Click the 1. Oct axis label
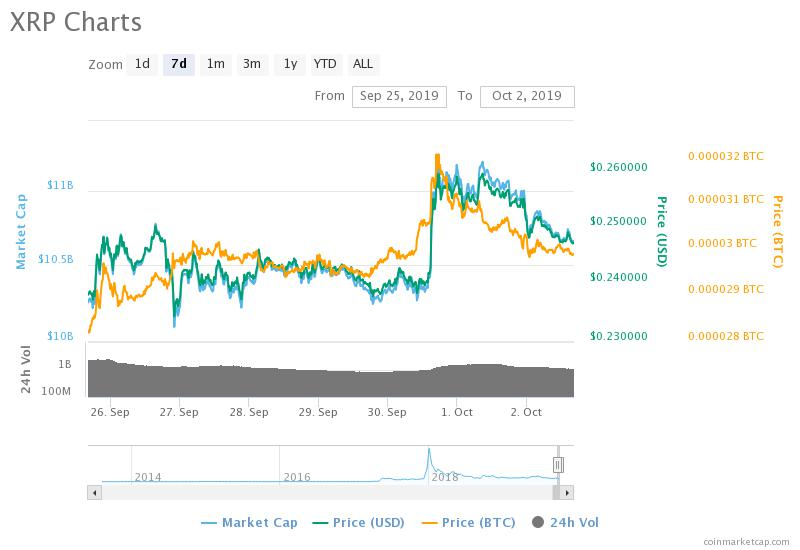This screenshot has width=800, height=550. click(457, 412)
